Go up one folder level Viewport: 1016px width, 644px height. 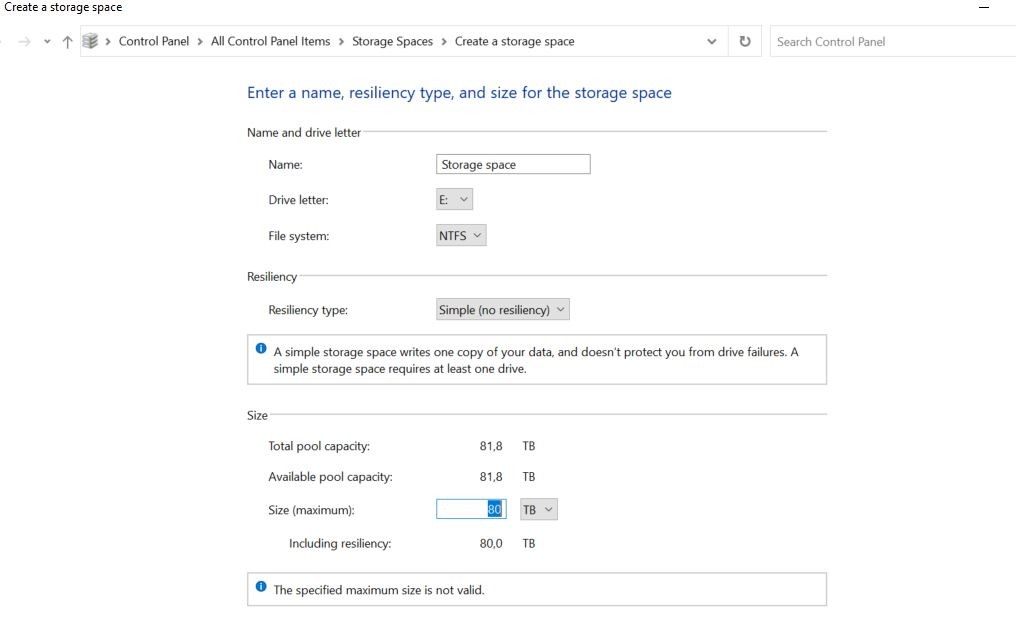pos(67,42)
